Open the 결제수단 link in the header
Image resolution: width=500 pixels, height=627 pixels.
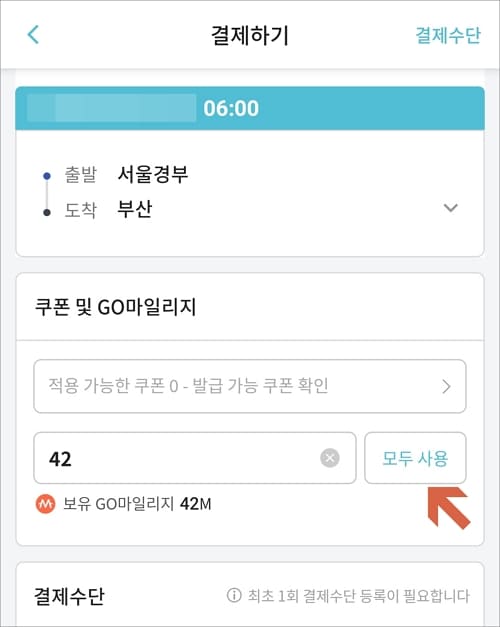[448, 35]
